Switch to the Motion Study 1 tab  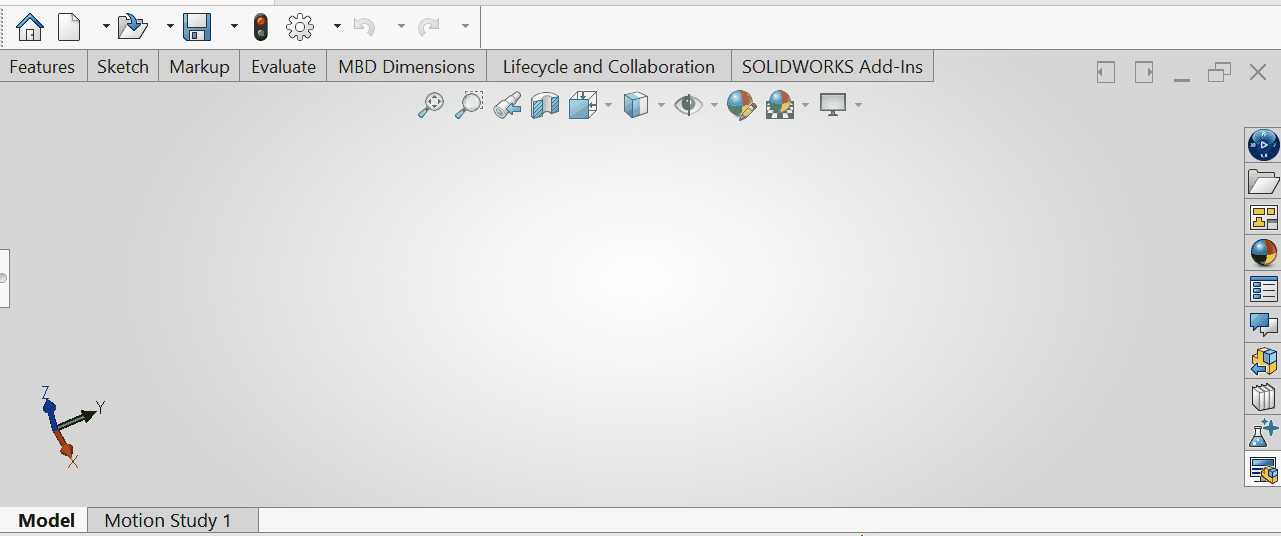point(168,520)
